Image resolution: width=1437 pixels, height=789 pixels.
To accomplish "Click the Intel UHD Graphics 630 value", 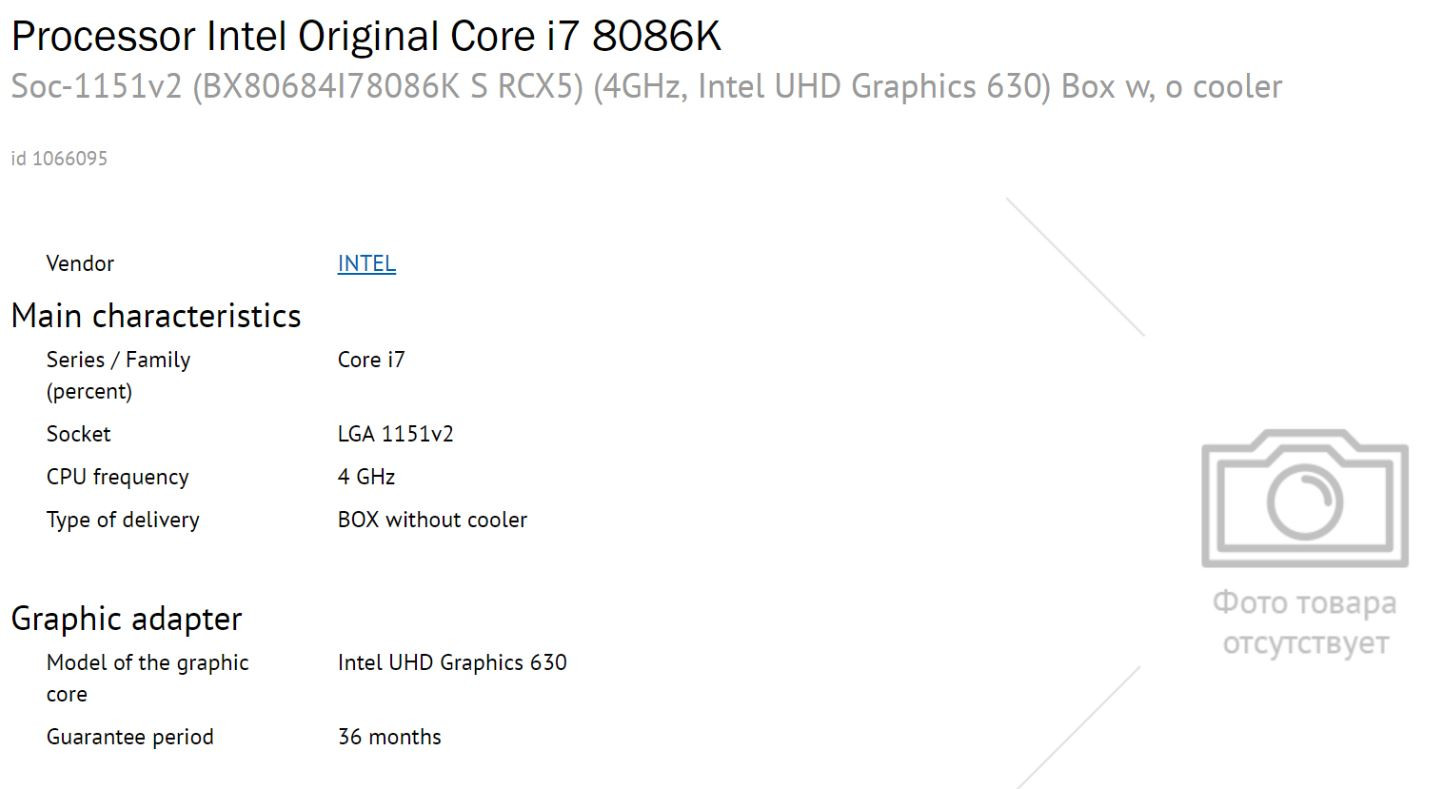I will click(x=453, y=662).
